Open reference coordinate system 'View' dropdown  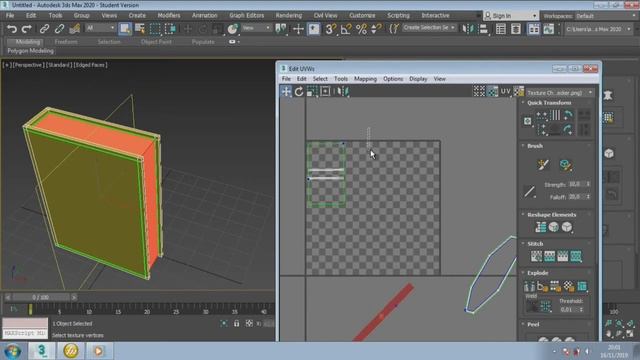point(256,28)
